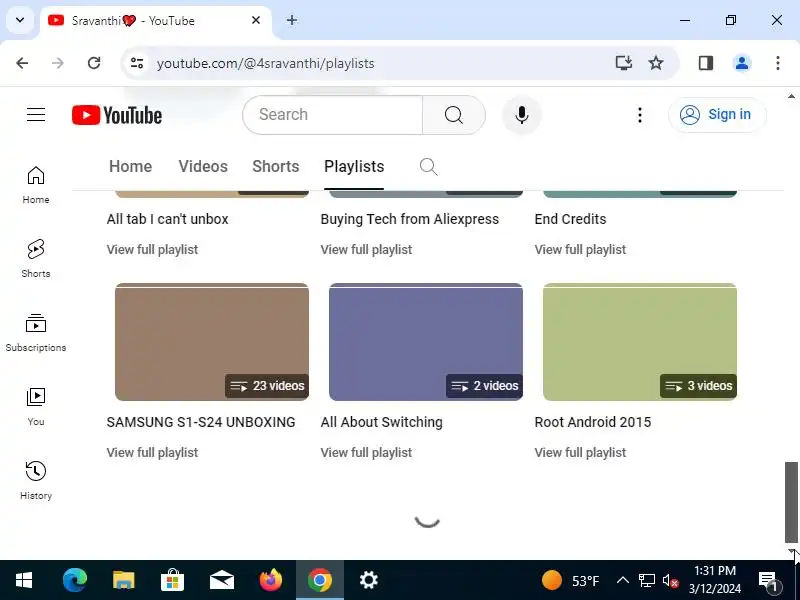Open Shorts in the left sidebar
This screenshot has height=600, width=800.
(36, 259)
